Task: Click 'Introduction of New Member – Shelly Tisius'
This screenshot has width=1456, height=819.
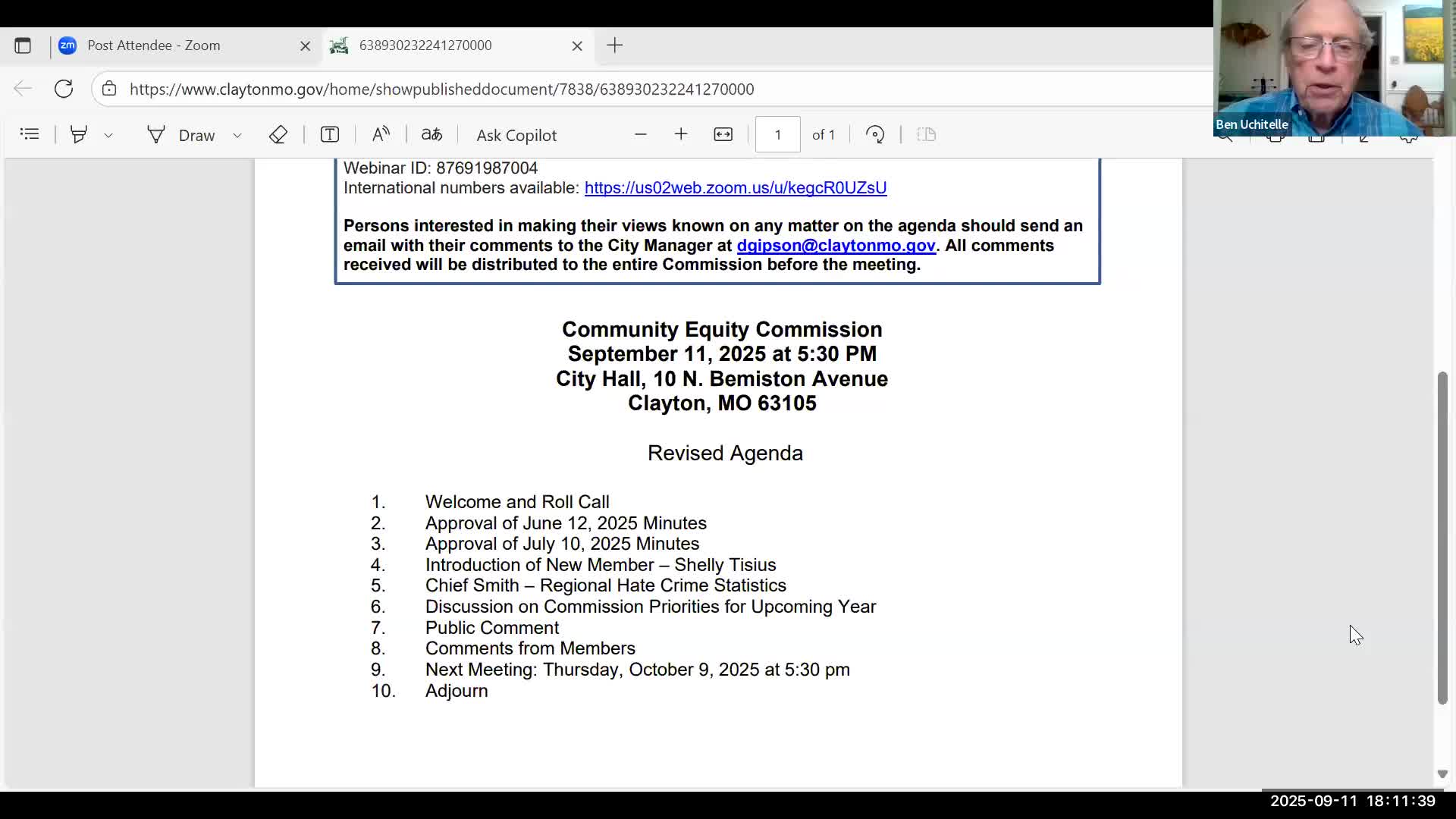Action: coord(601,565)
